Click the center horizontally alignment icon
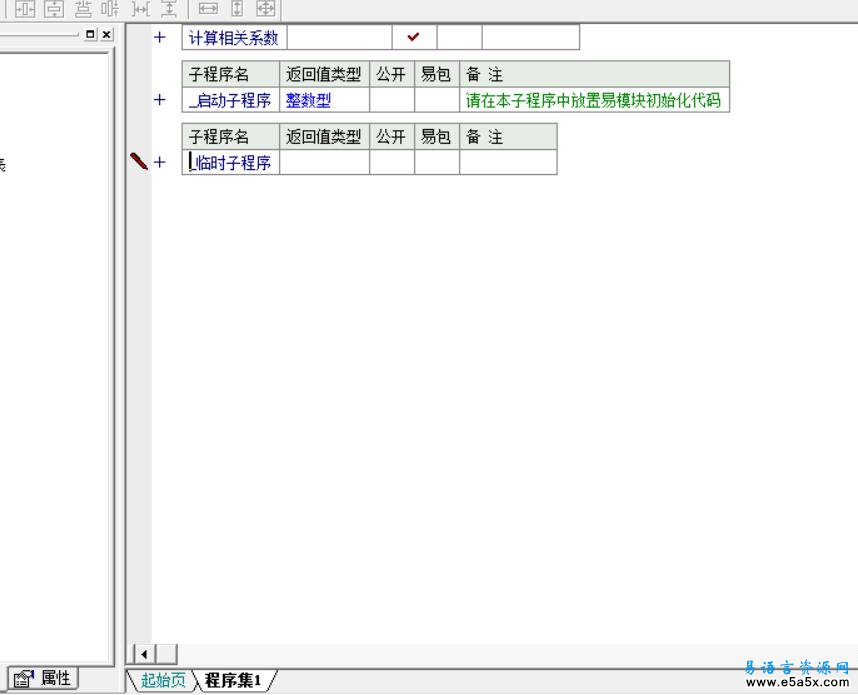858x695 pixels. [x=24, y=9]
